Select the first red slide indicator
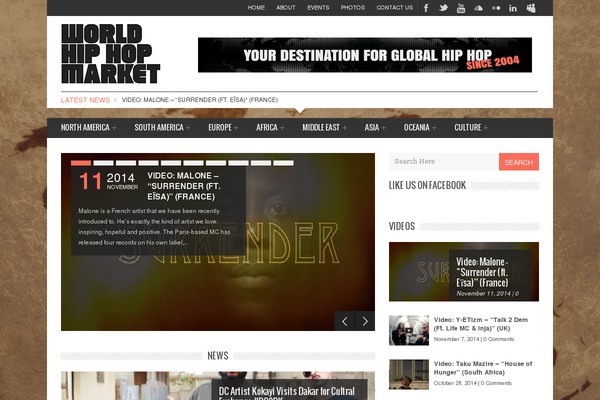600x400 pixels. (x=81, y=163)
